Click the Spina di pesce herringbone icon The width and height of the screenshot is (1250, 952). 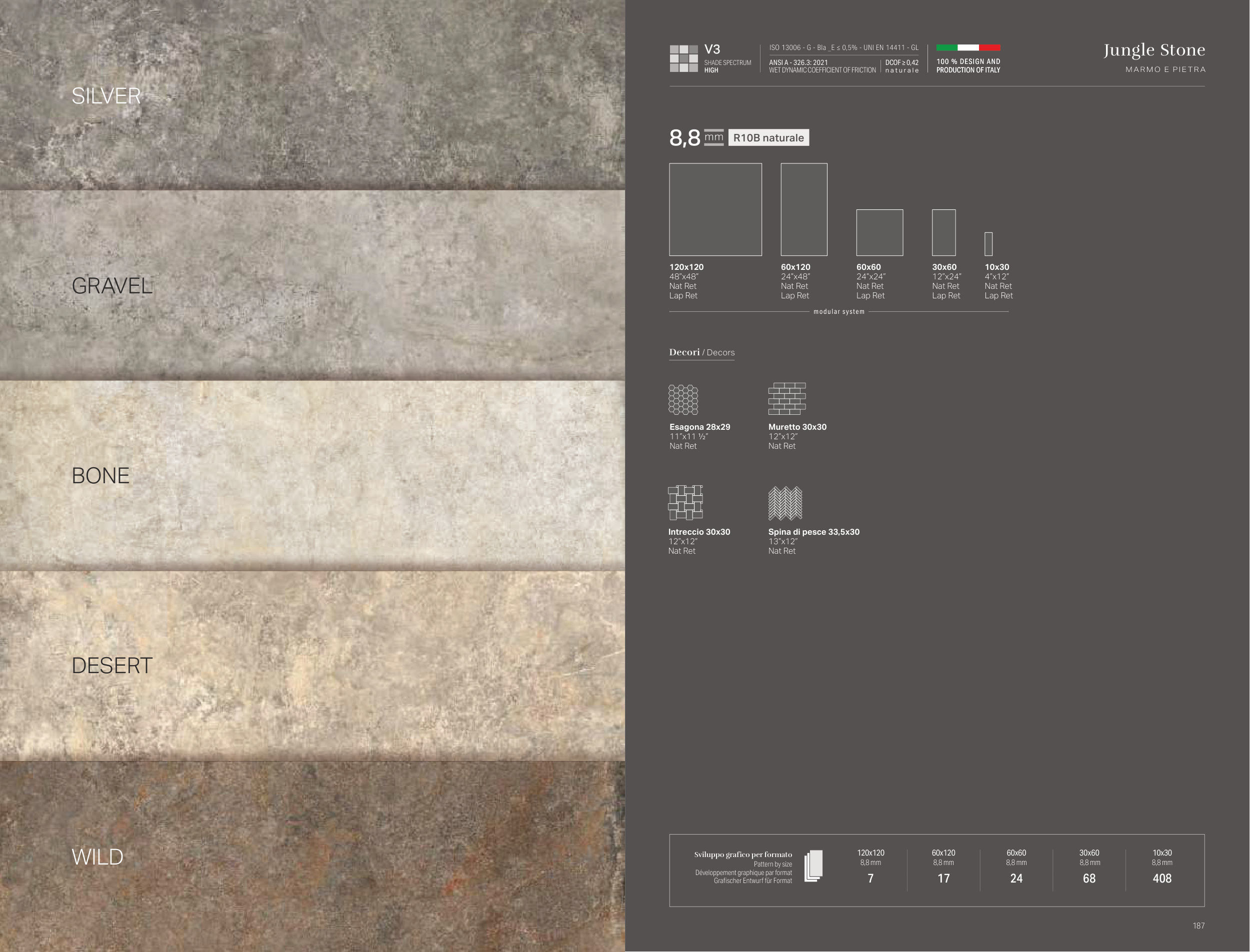785,503
